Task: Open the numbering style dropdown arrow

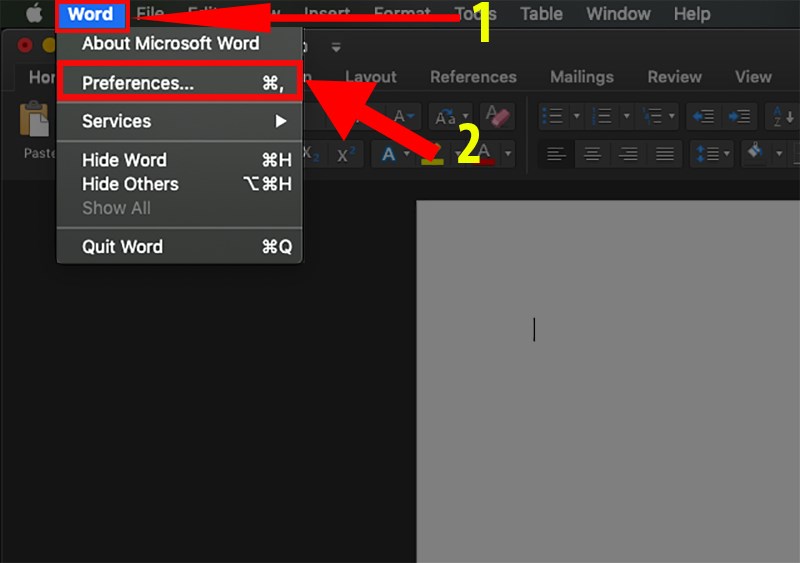Action: pos(627,116)
